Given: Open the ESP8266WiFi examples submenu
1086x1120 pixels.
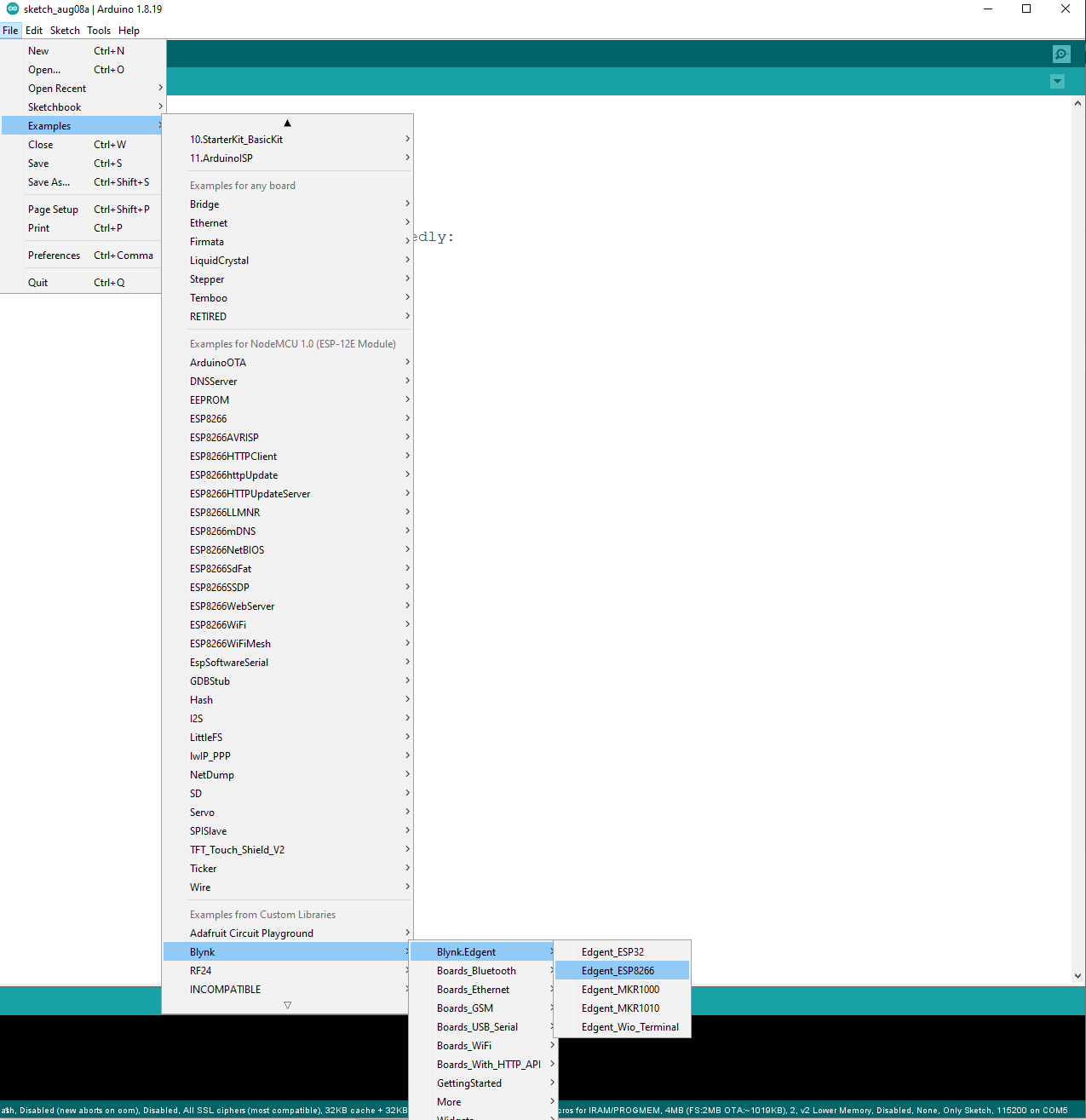Looking at the screenshot, I should tap(287, 625).
